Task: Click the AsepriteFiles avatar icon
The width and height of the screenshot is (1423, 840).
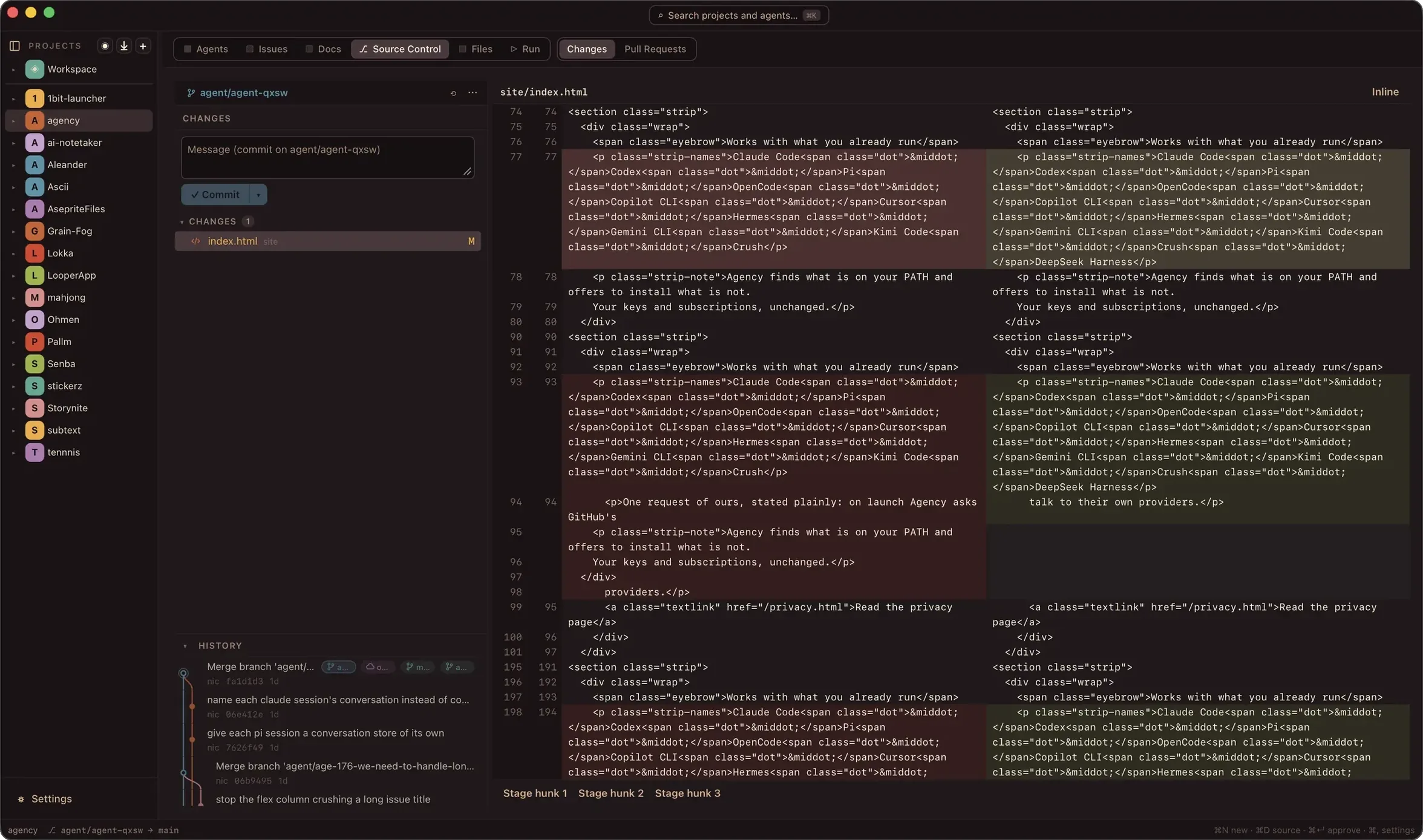Action: click(34, 209)
